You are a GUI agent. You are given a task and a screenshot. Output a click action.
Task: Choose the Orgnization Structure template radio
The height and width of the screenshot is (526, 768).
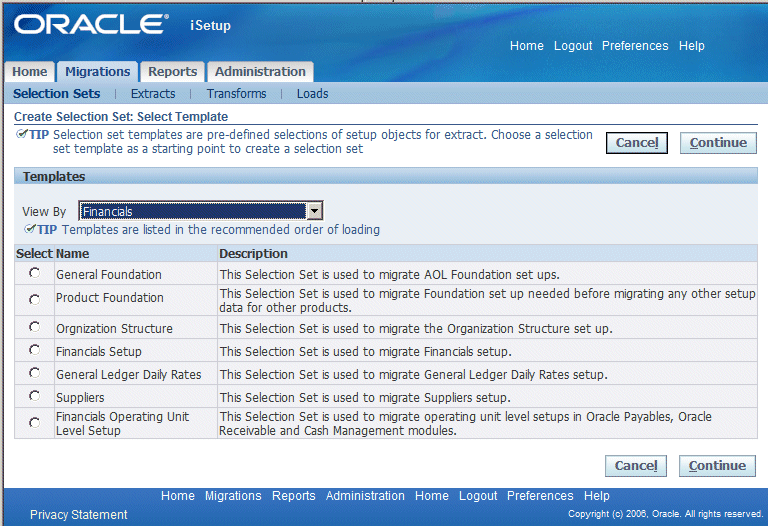tap(34, 327)
